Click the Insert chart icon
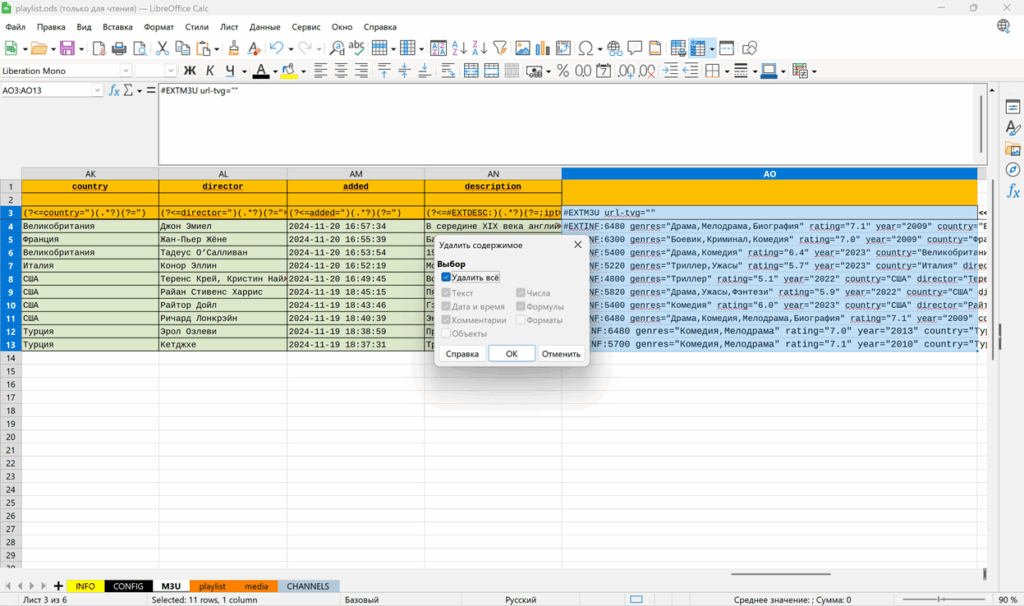The image size is (1024, 606). coord(541,48)
